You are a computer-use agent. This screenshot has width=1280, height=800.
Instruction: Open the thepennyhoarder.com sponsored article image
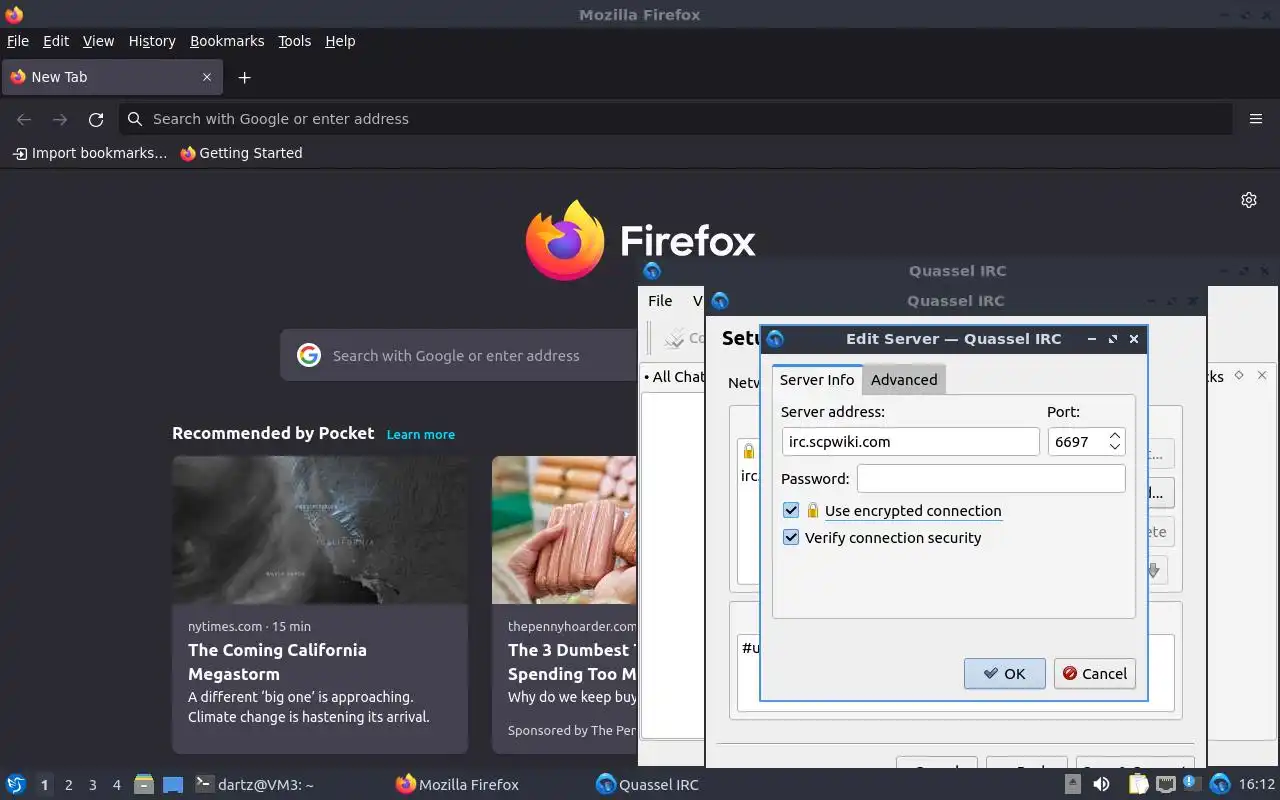(x=564, y=530)
